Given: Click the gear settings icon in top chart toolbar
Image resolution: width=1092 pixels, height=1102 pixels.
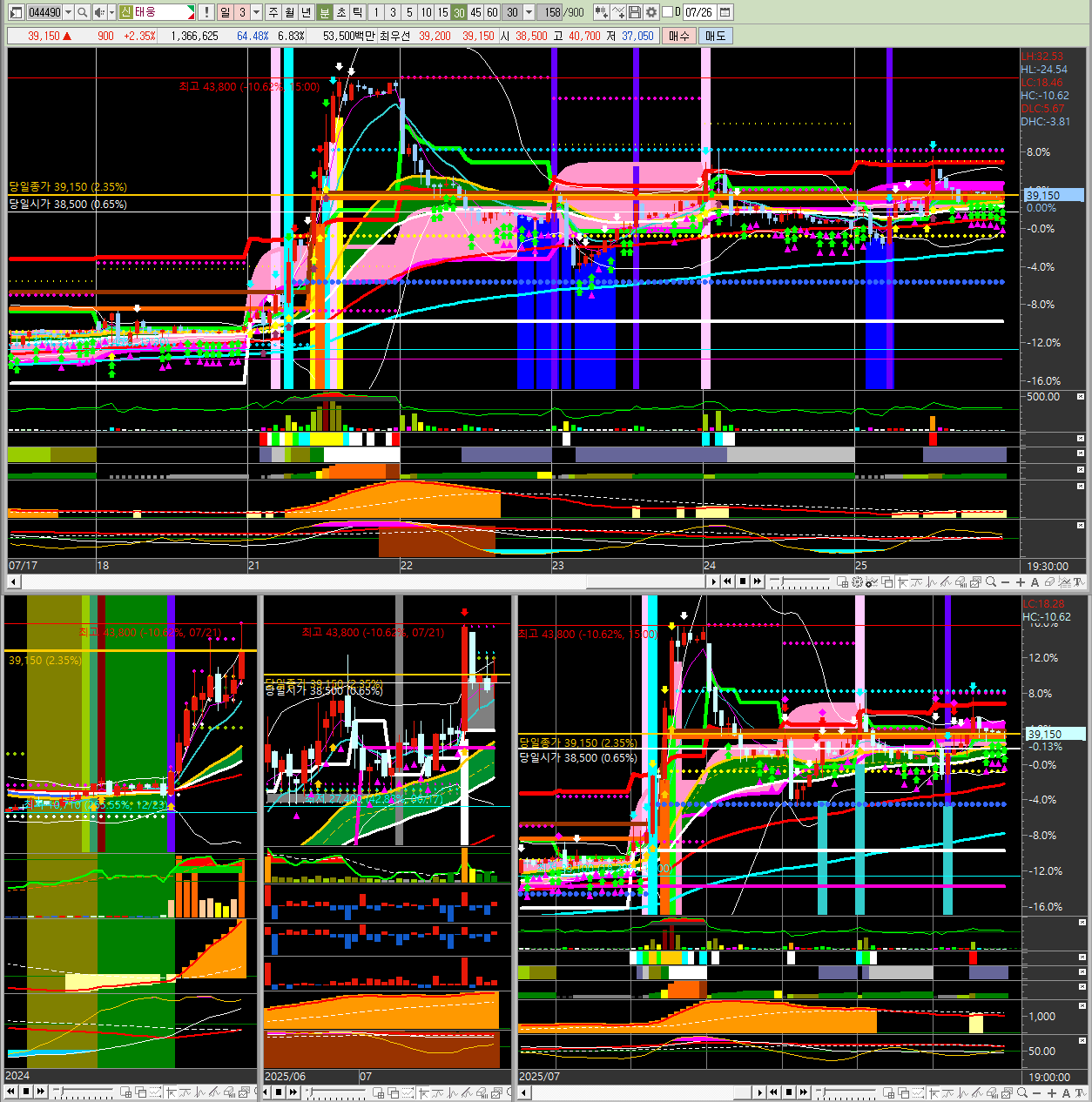Looking at the screenshot, I should click(856, 581).
